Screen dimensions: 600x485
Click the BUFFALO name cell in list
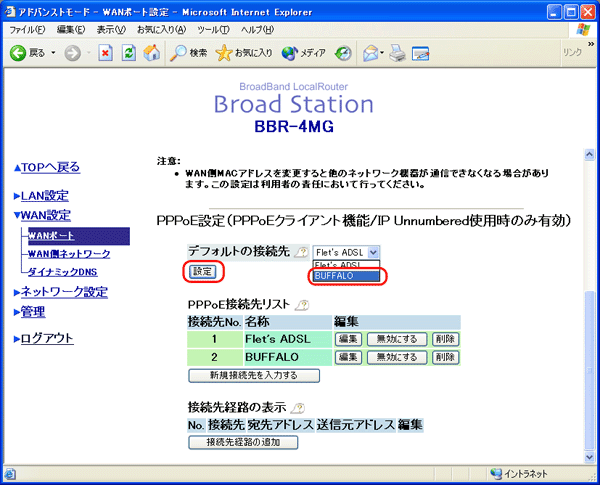[288, 357]
